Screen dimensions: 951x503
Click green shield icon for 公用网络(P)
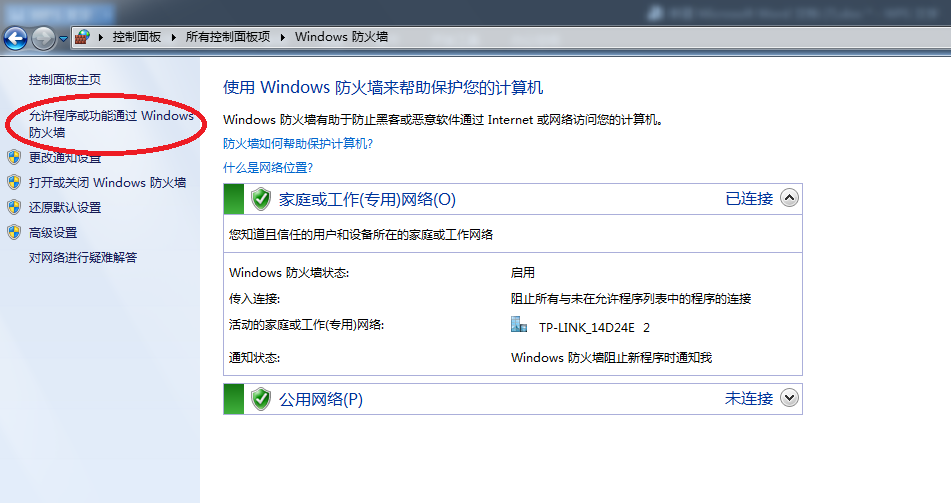pos(261,399)
